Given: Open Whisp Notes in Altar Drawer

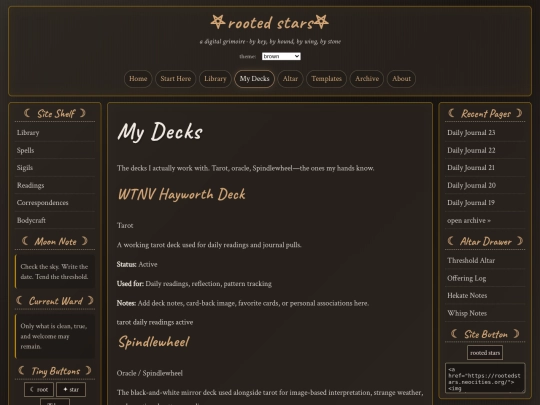Looking at the screenshot, I should [485, 313].
